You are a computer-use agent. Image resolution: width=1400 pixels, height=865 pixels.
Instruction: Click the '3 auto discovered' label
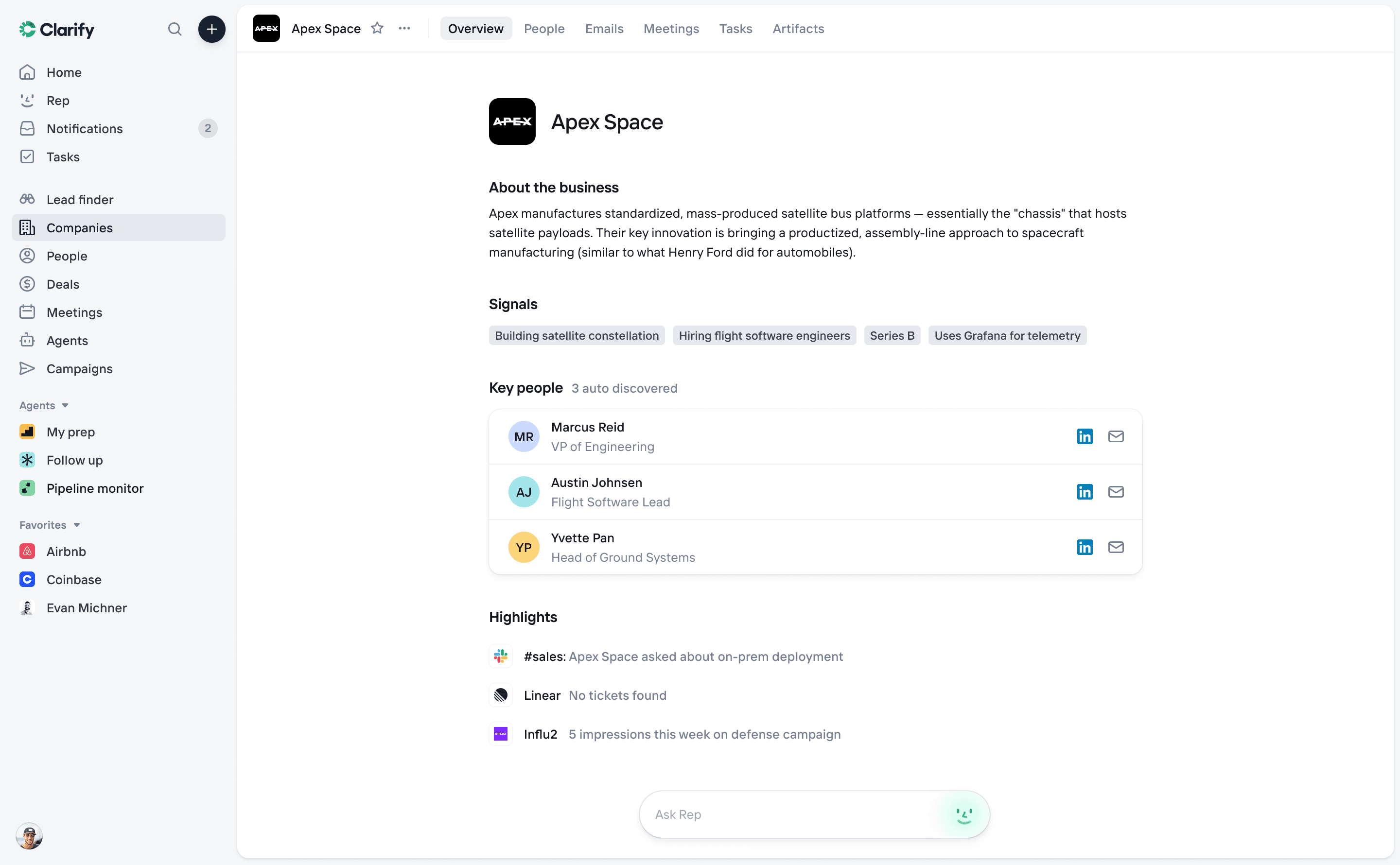click(624, 388)
